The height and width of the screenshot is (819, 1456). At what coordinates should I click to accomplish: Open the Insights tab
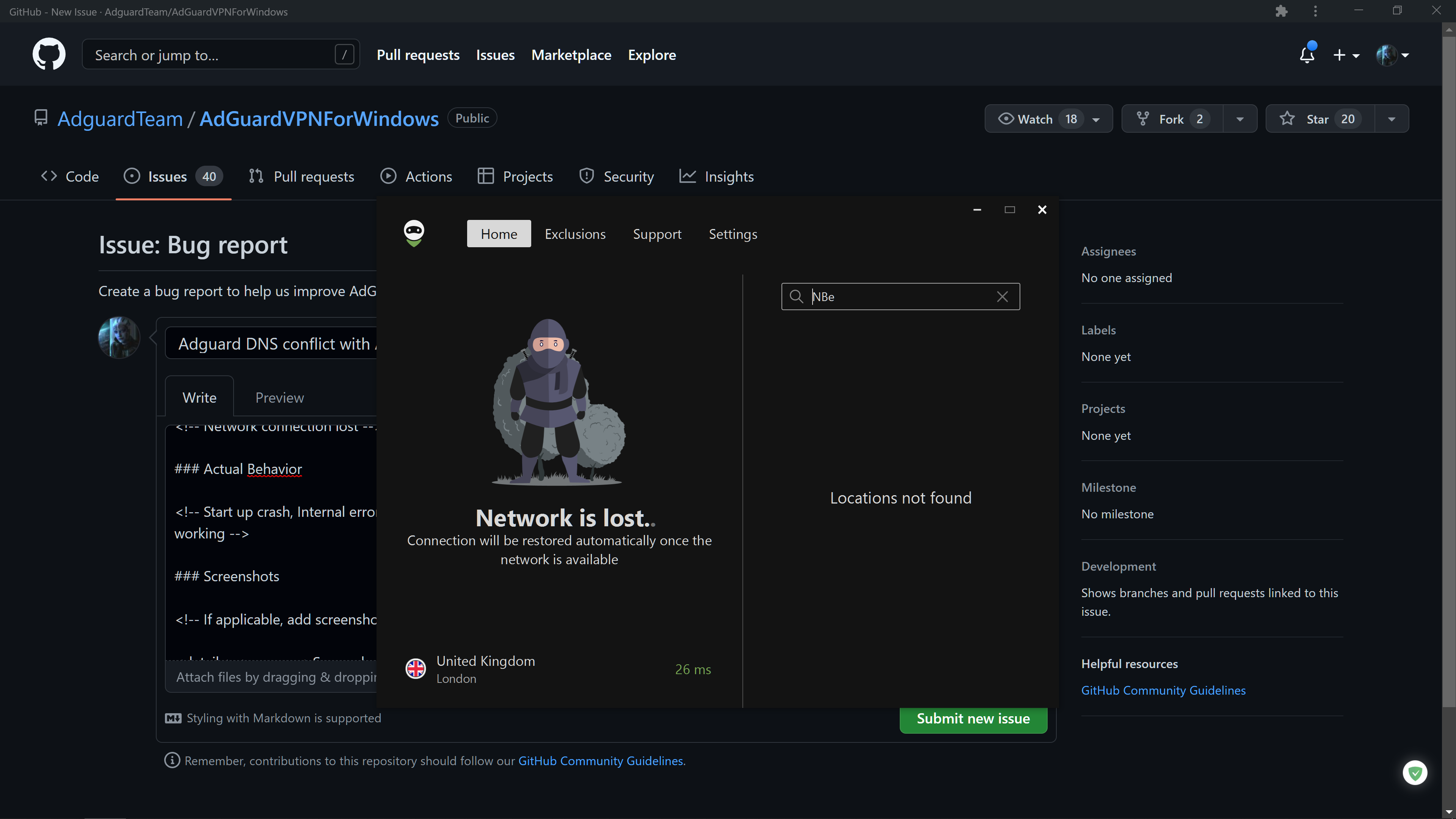coord(717,176)
